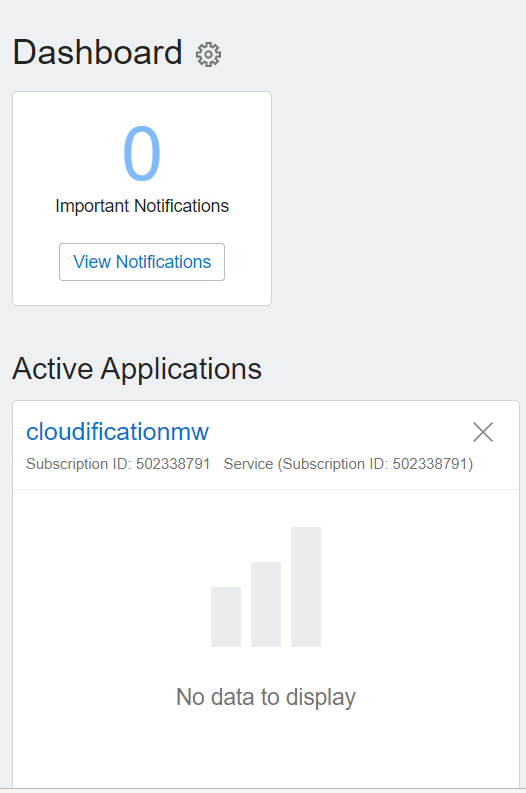This screenshot has height=793, width=526.
Task: Click the View Notifications button
Action: pos(142,262)
